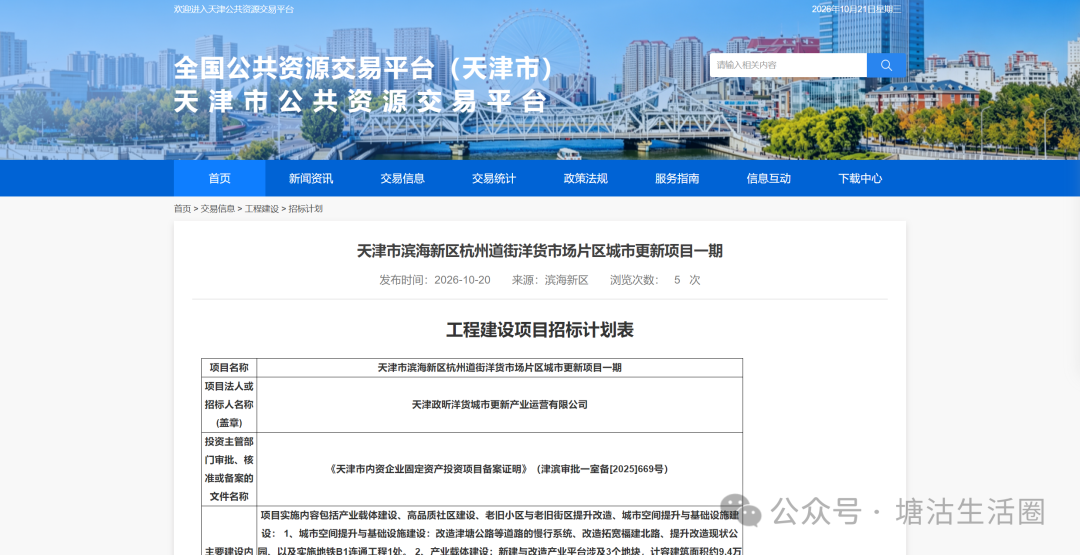1080x555 pixels.
Task: Click the 项目法人或招标人名称 label cell
Action: [x=229, y=405]
